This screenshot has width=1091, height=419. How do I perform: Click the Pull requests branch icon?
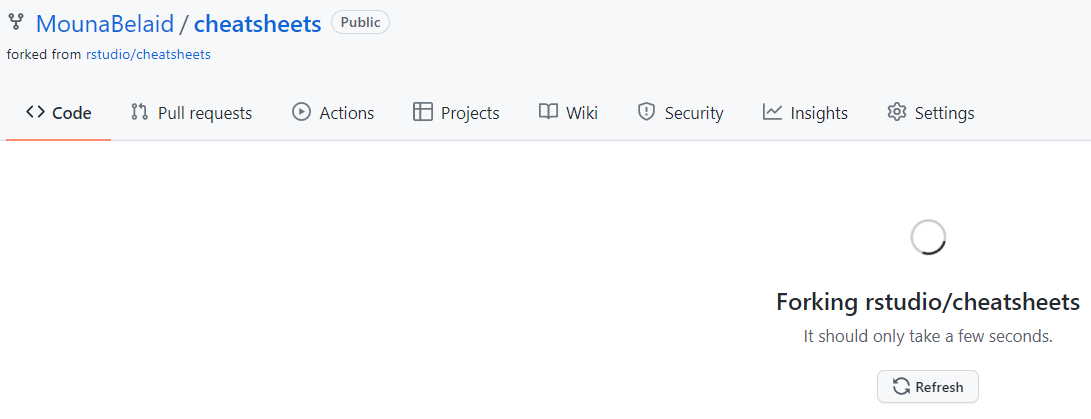point(139,112)
